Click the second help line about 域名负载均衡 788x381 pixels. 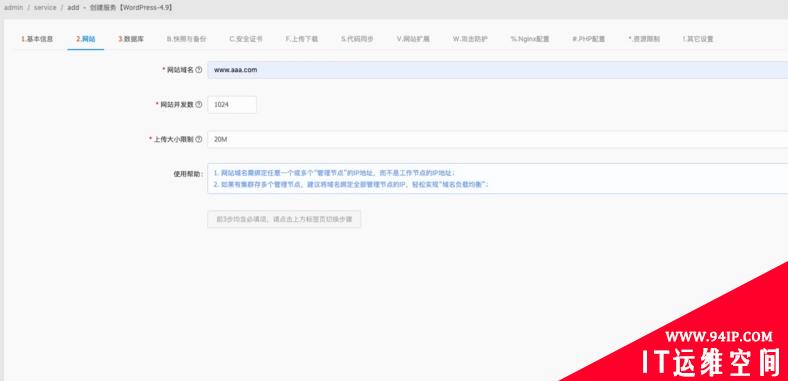(x=351, y=184)
